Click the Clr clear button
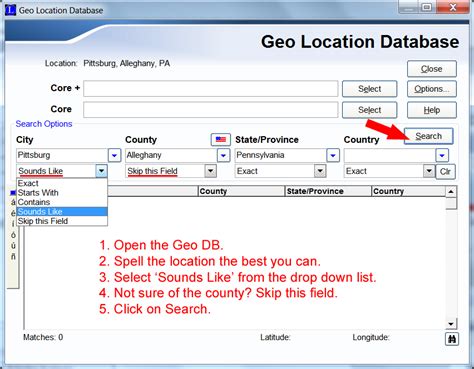Viewport: 474px width, 369px height. point(445,171)
